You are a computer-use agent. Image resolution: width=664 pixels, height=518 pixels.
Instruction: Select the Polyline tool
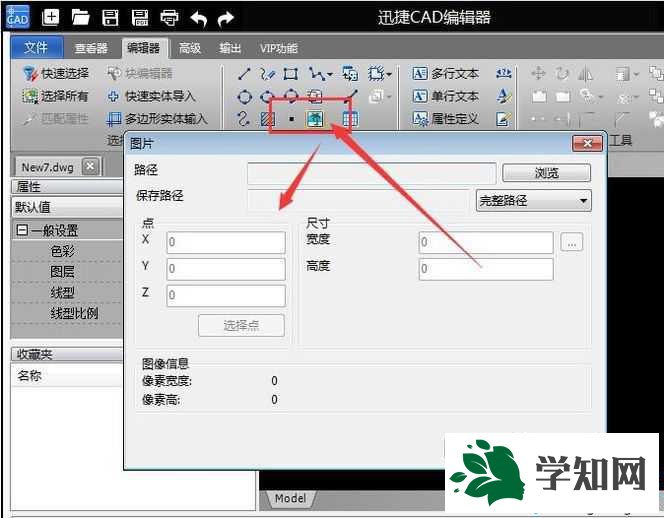click(x=316, y=74)
